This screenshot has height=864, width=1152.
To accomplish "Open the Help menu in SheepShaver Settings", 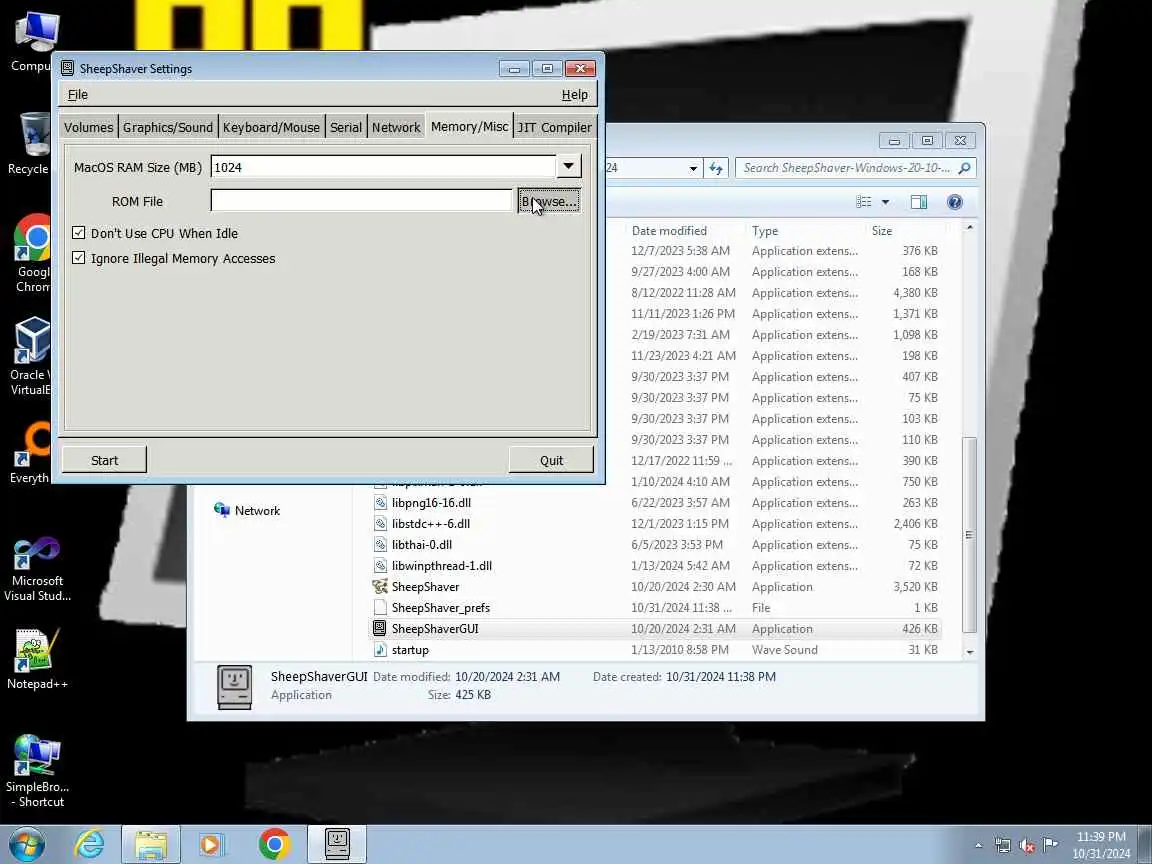I will click(x=574, y=94).
